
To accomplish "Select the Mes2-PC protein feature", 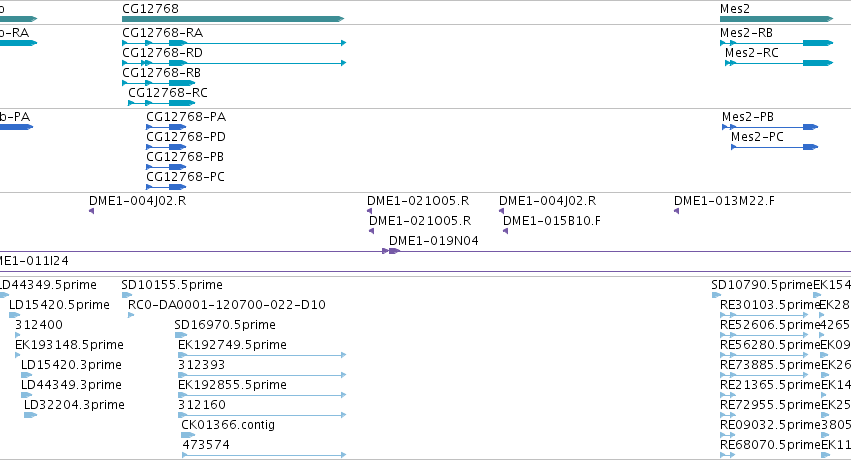I will click(774, 147).
